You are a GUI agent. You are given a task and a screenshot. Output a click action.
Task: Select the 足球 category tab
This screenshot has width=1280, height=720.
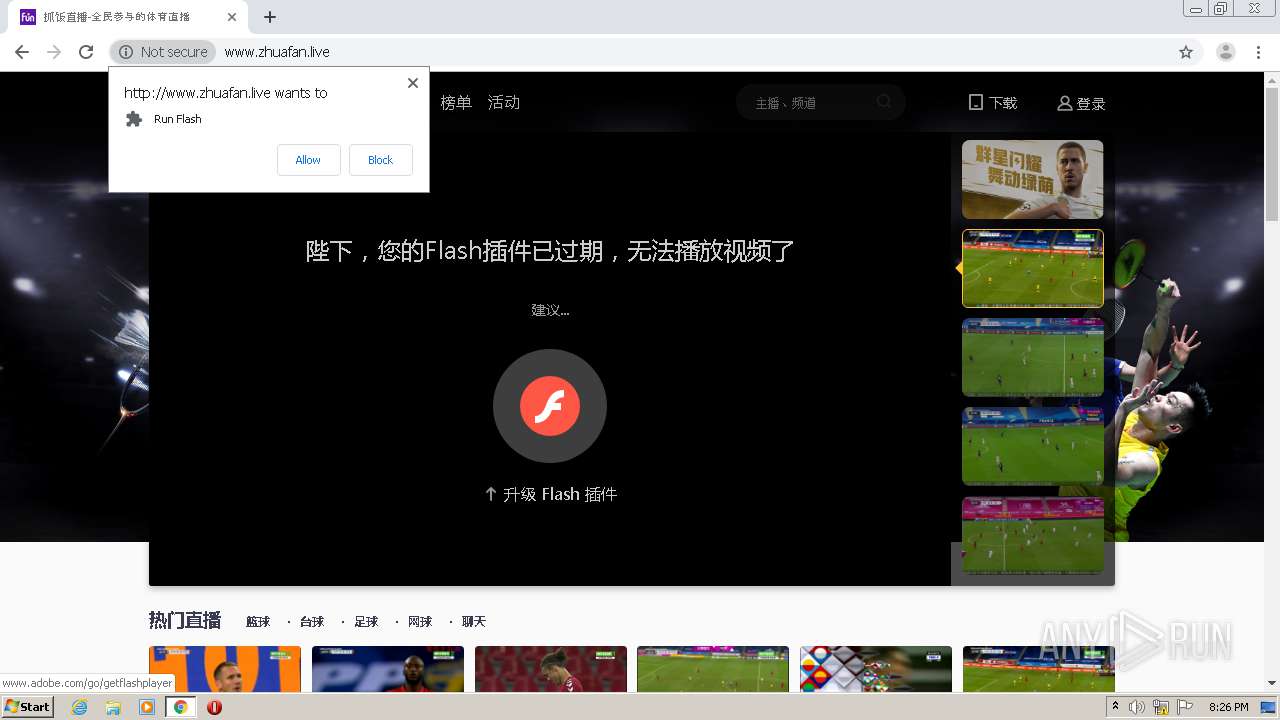point(366,622)
